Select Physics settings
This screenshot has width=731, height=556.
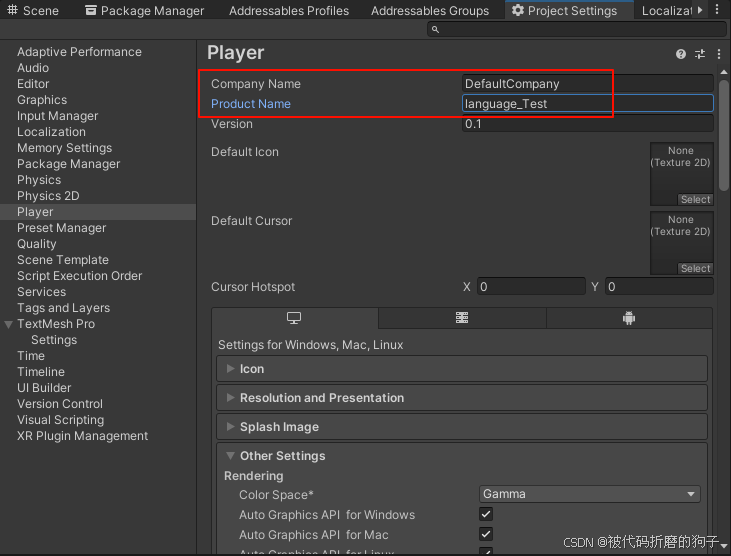tap(39, 180)
